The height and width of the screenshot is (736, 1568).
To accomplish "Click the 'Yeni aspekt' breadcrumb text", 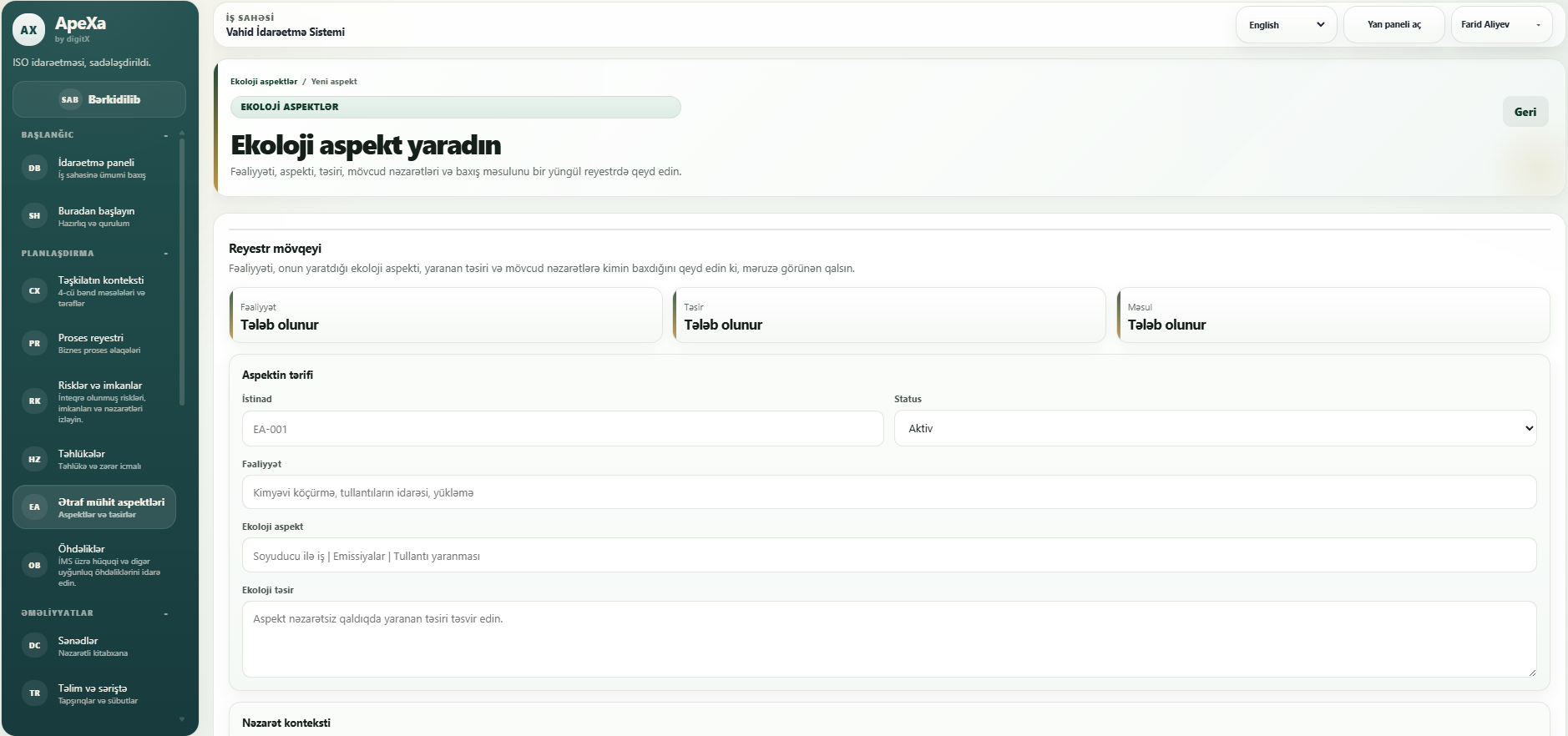I will [x=334, y=82].
